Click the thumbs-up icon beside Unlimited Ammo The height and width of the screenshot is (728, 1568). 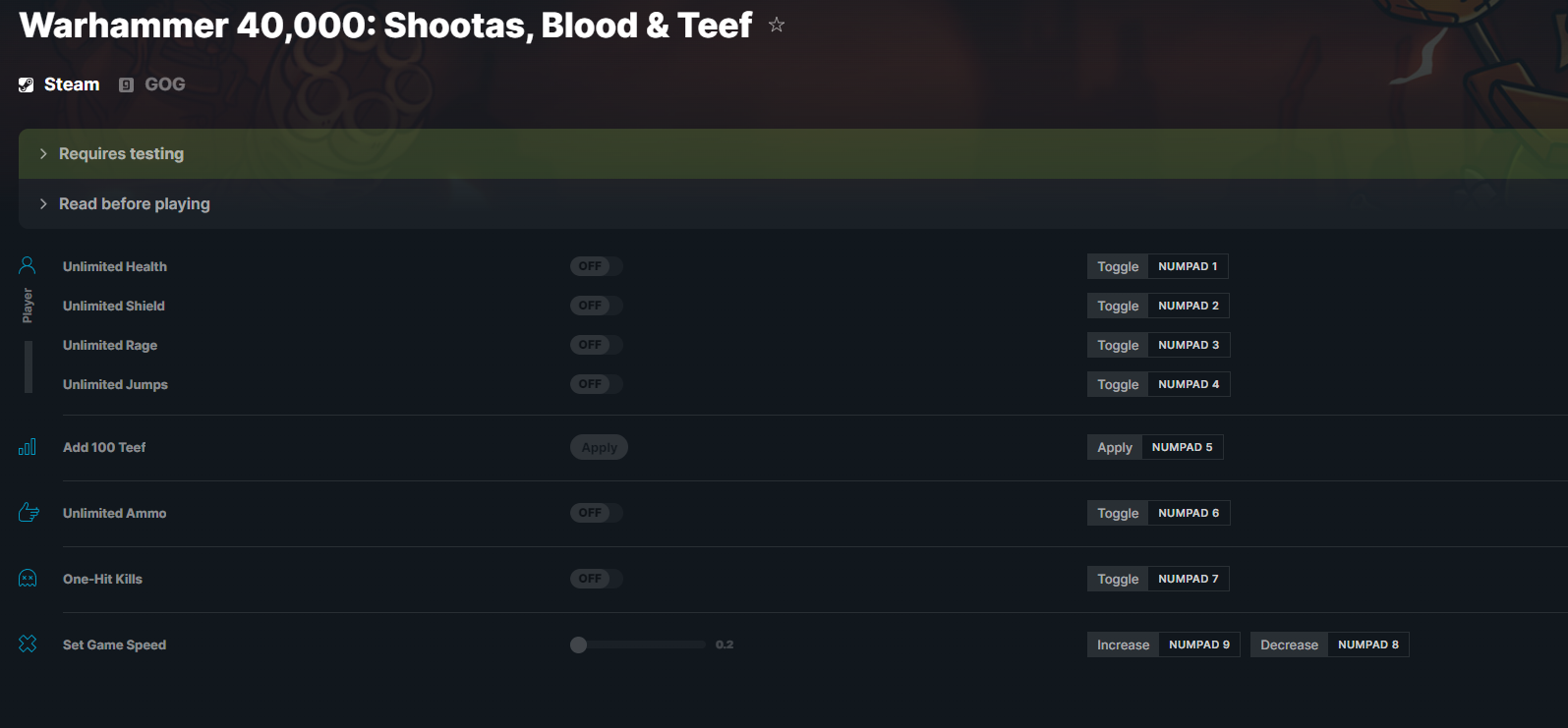29,513
